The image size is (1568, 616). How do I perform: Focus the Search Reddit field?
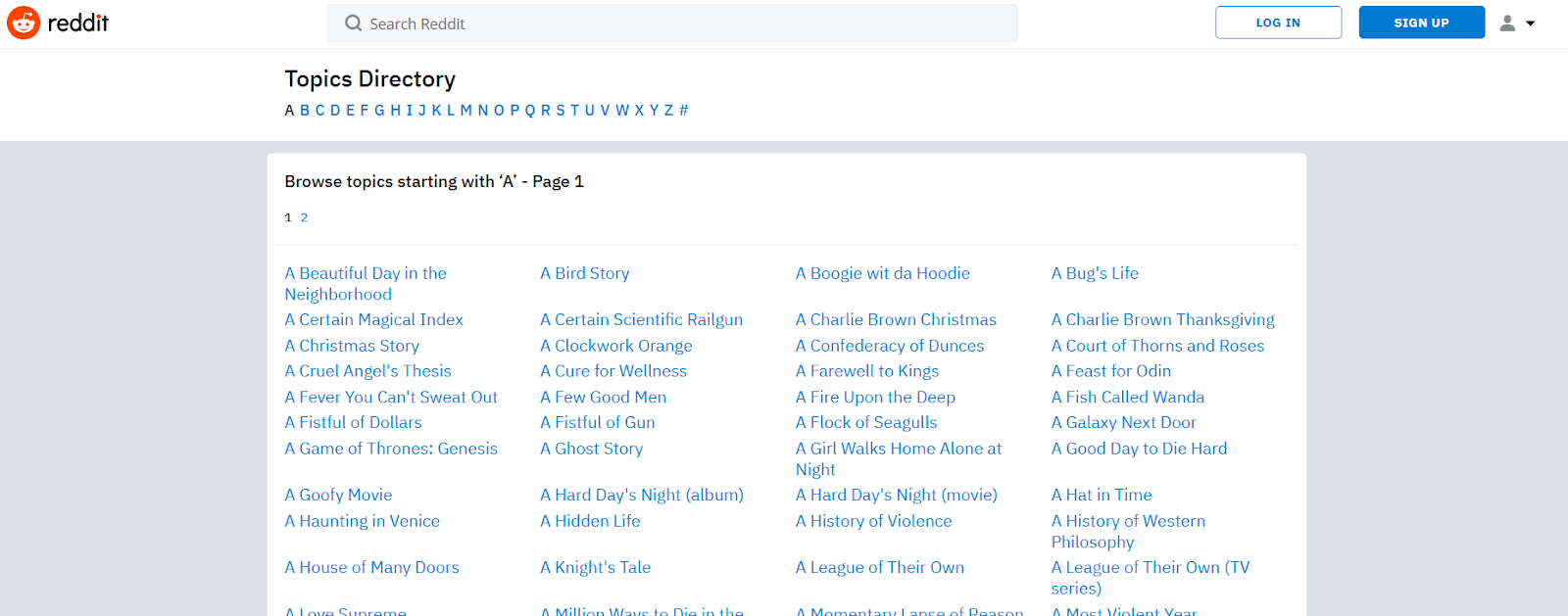(x=672, y=24)
